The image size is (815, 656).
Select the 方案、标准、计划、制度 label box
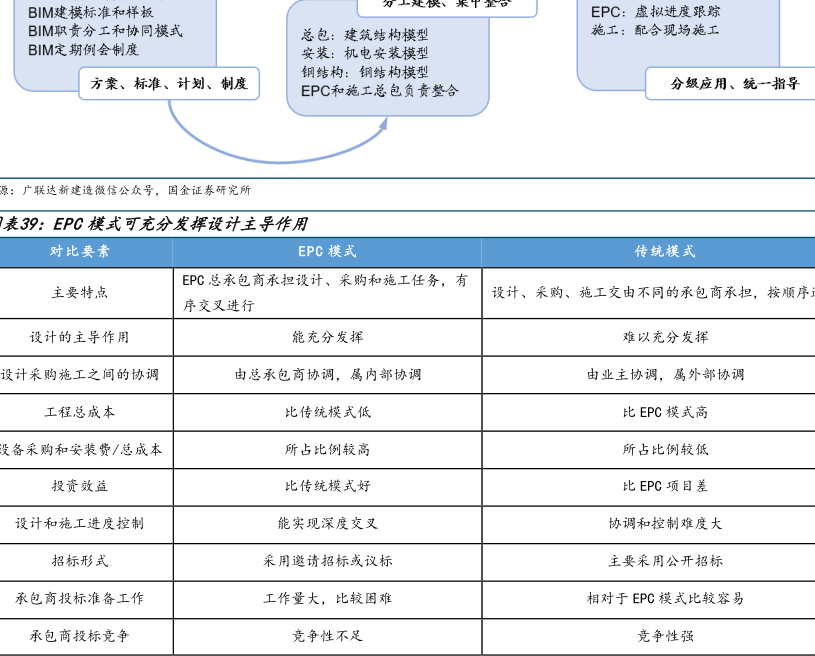pos(168,83)
